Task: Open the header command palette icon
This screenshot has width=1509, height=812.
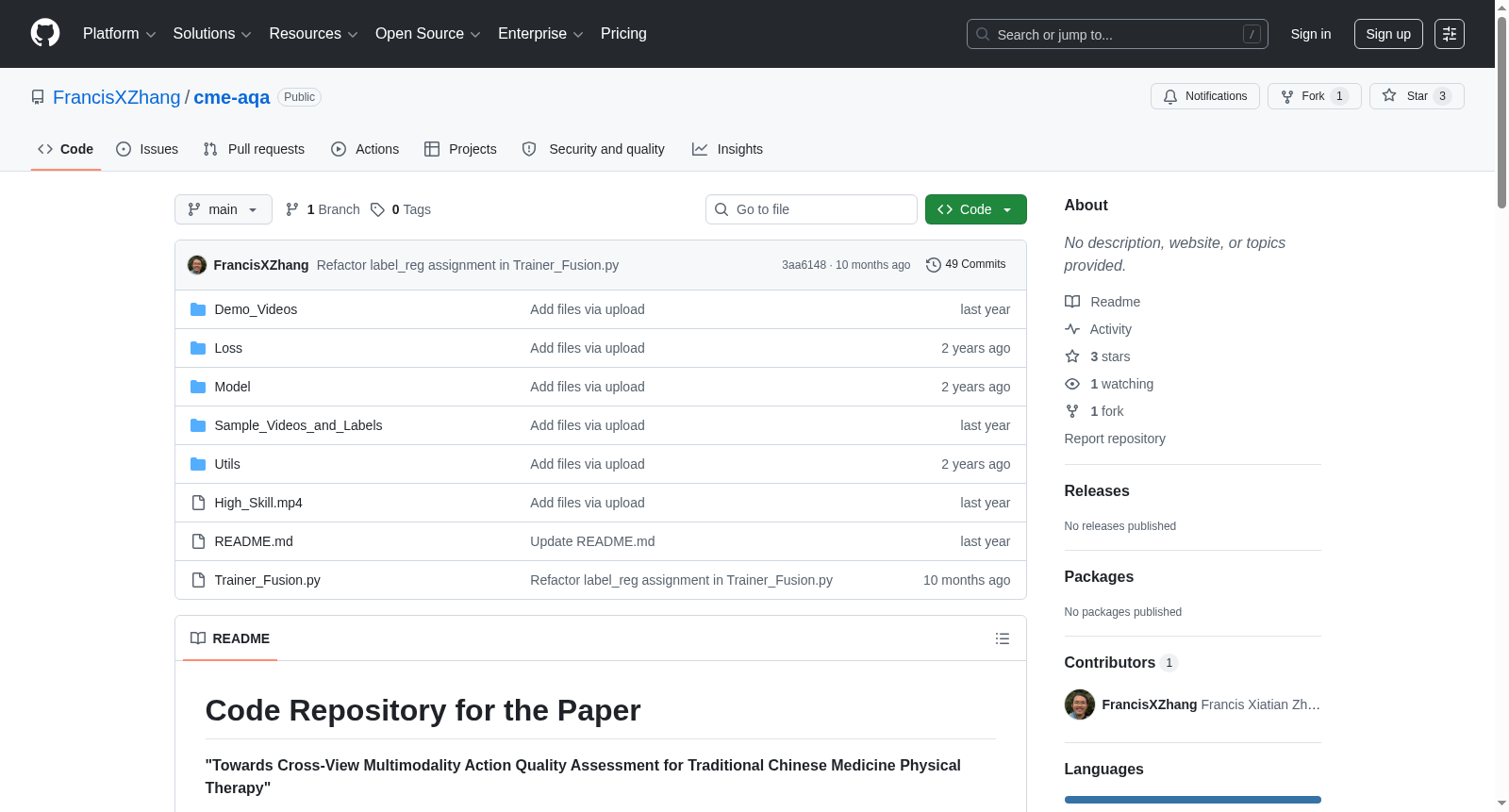Action: click(x=1450, y=34)
